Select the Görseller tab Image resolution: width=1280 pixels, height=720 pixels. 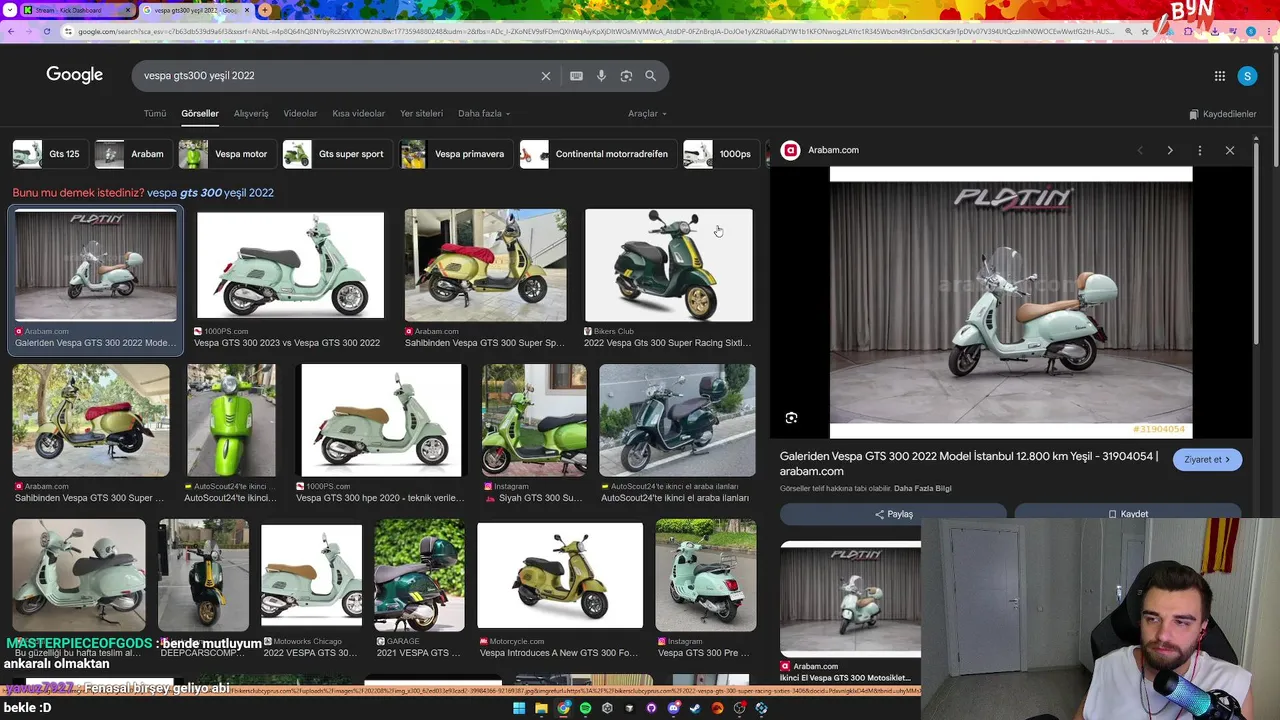click(200, 113)
